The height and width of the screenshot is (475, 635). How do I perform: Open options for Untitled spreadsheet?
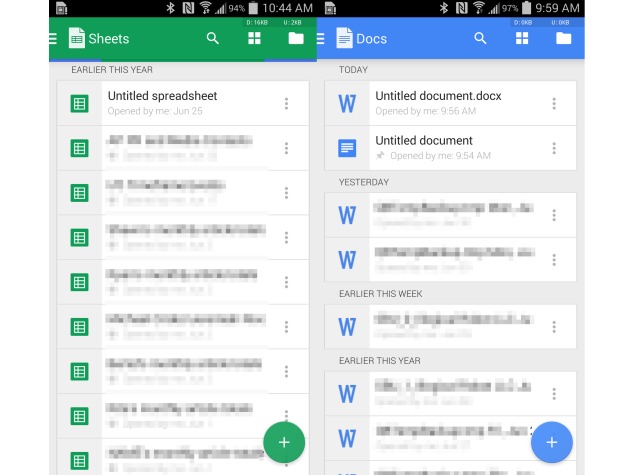286,104
